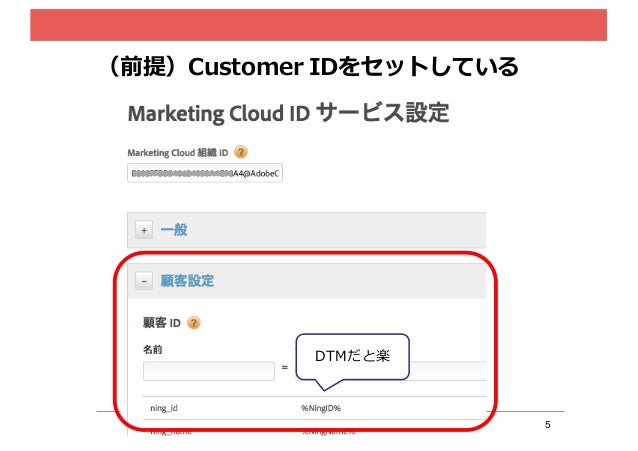Open help icon beside Marketing Cloud 組織 ID
Image resolution: width=638 pixels, height=451 pixels.
point(241,152)
